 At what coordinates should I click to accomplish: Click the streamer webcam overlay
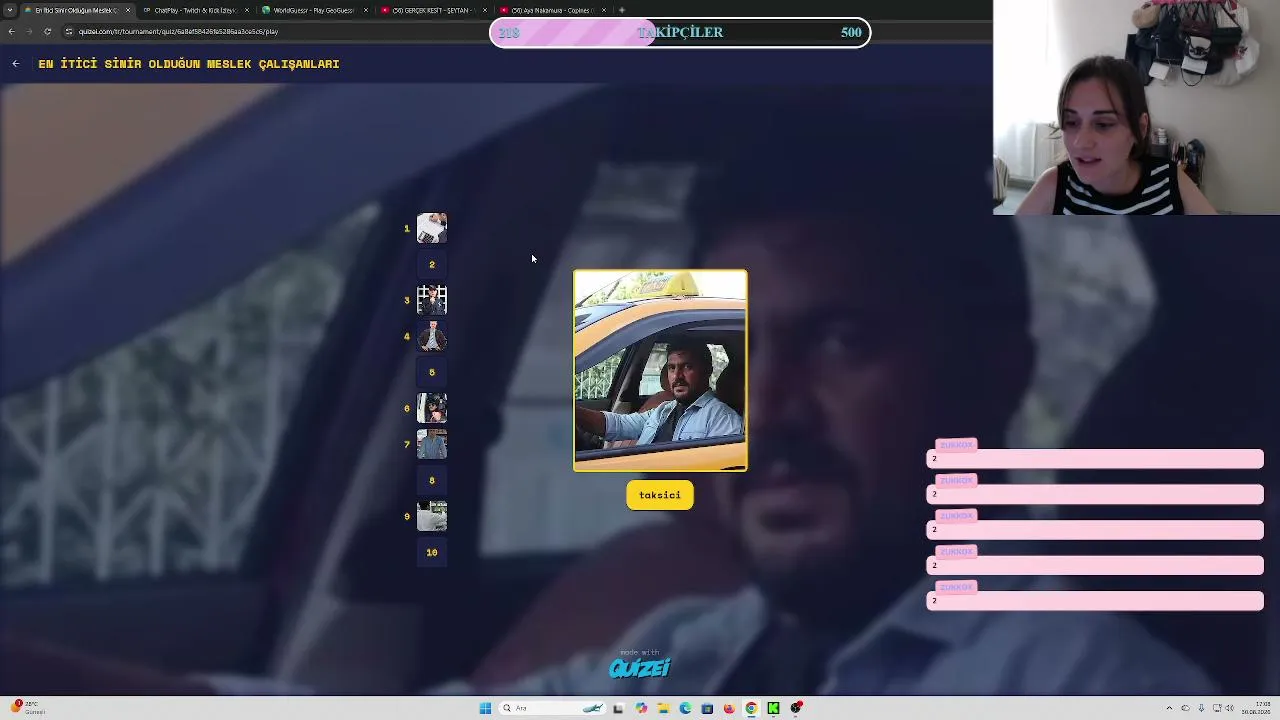pos(1136,107)
